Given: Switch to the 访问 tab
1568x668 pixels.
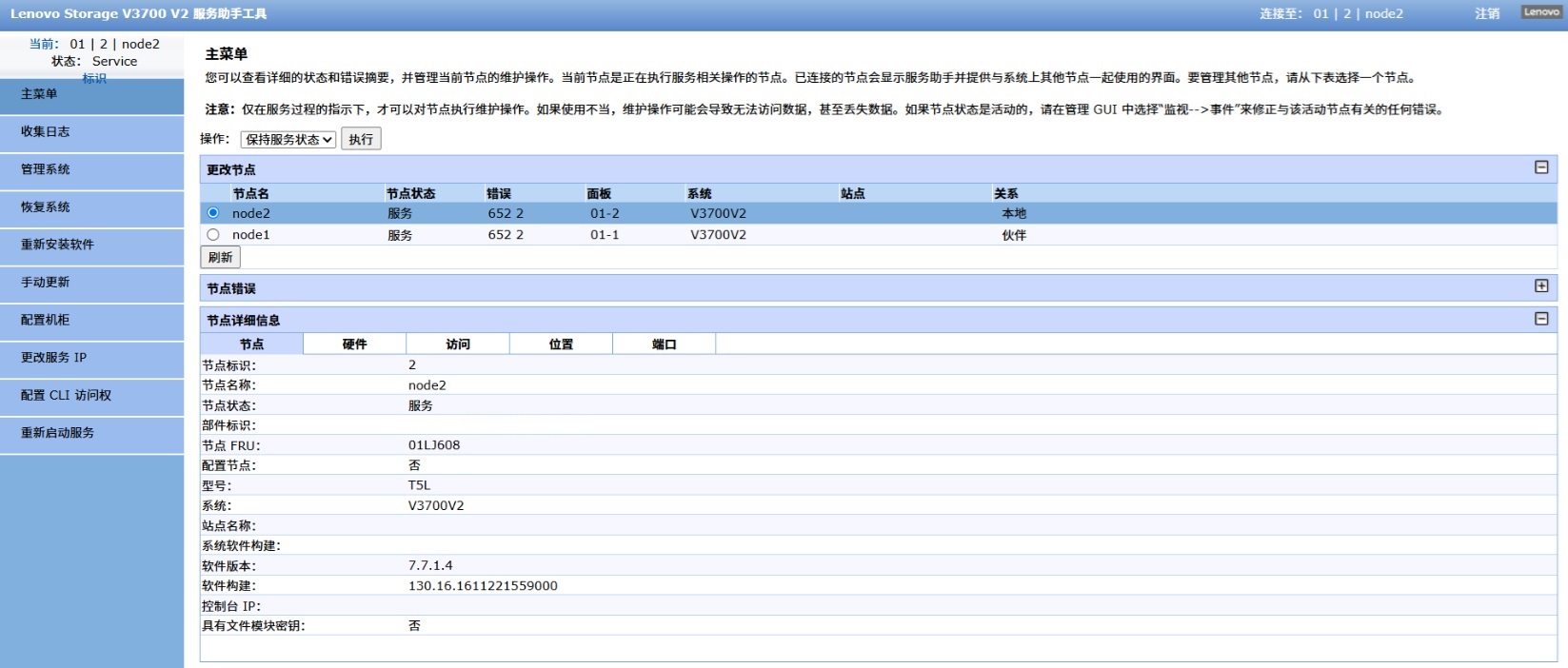Looking at the screenshot, I should pyautogui.click(x=458, y=344).
